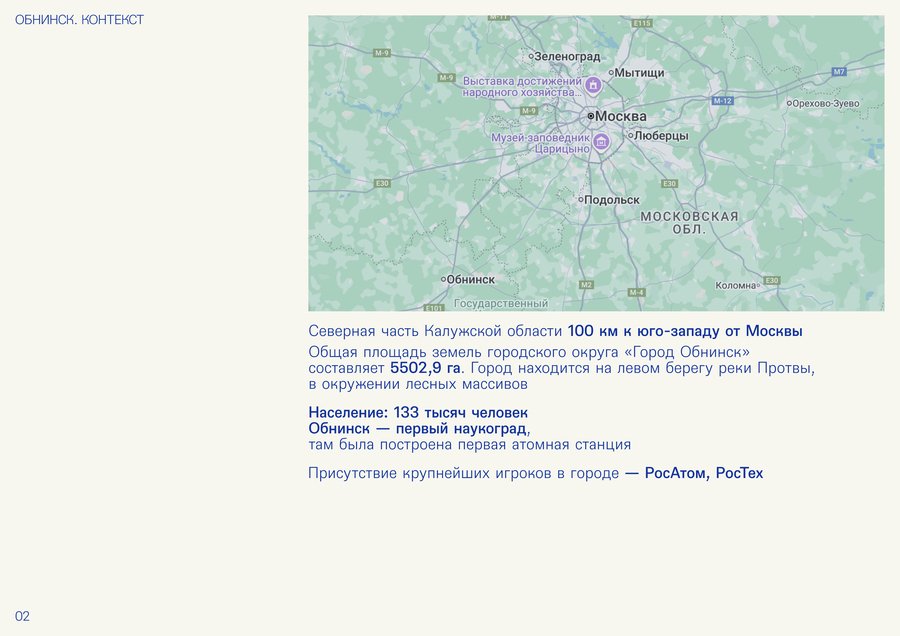Click line 'в окружении лесных массивов'
This screenshot has height=636, width=900.
(x=418, y=384)
